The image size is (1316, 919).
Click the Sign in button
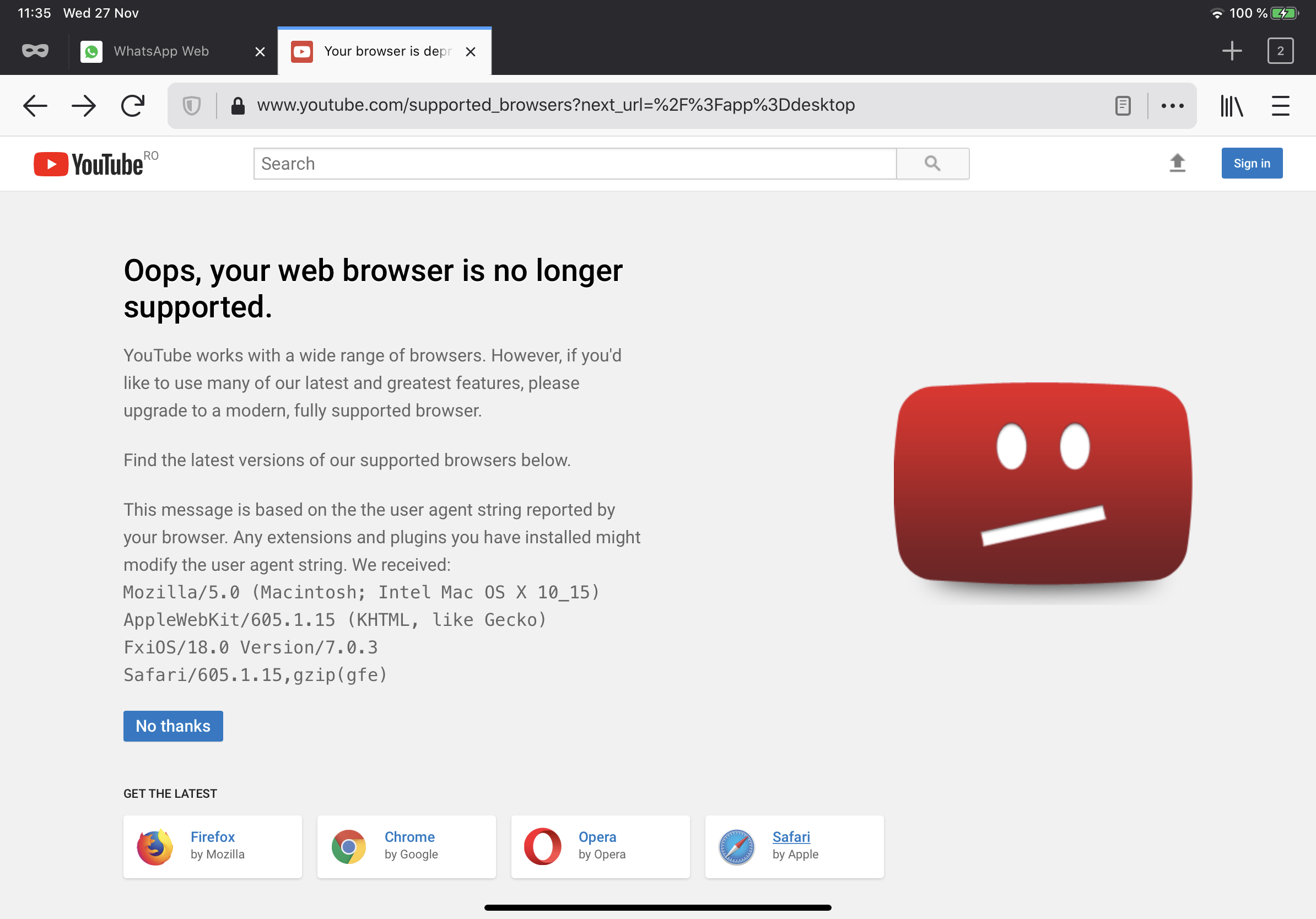pyautogui.click(x=1251, y=163)
